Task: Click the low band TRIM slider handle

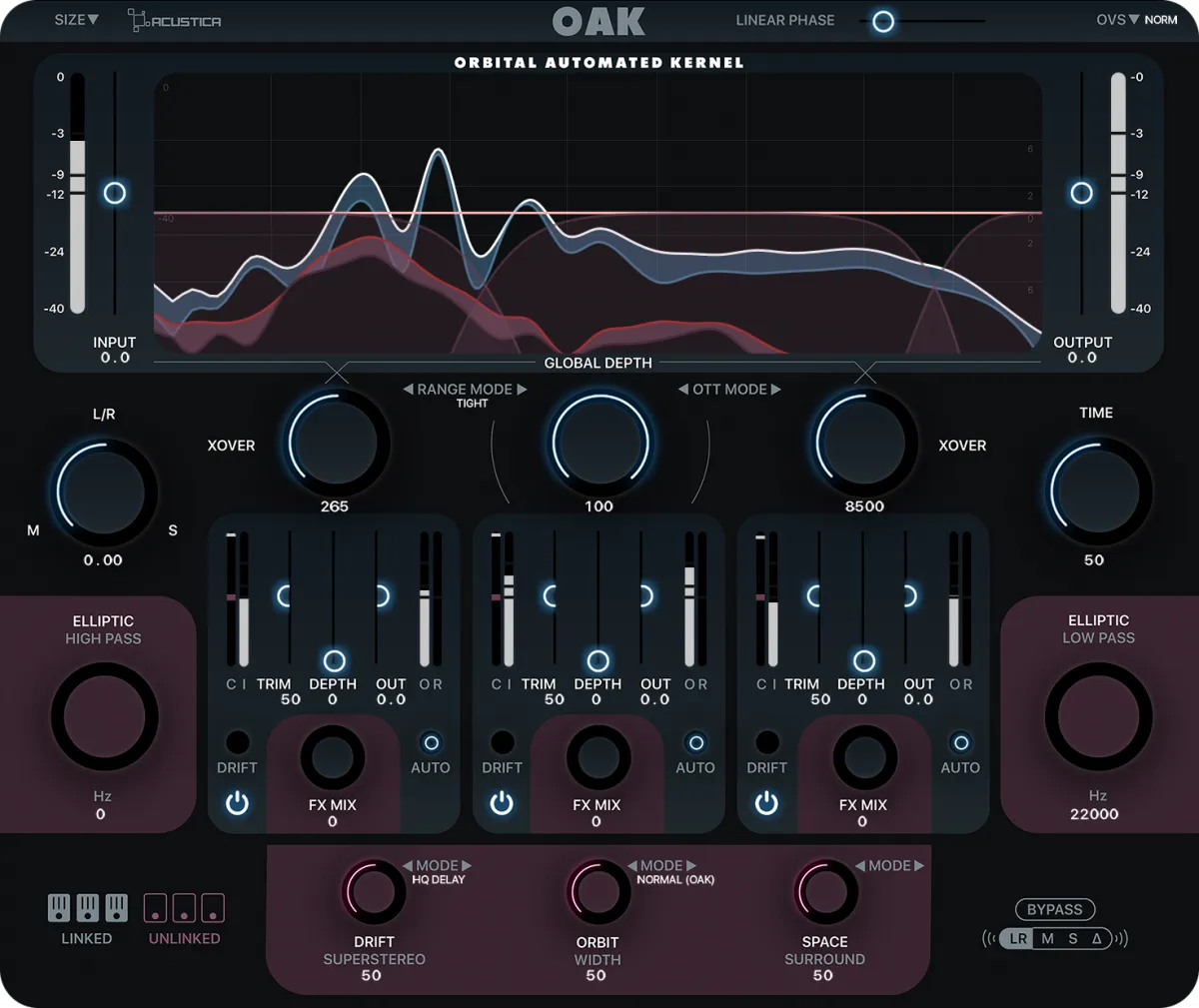Action: click(x=284, y=596)
